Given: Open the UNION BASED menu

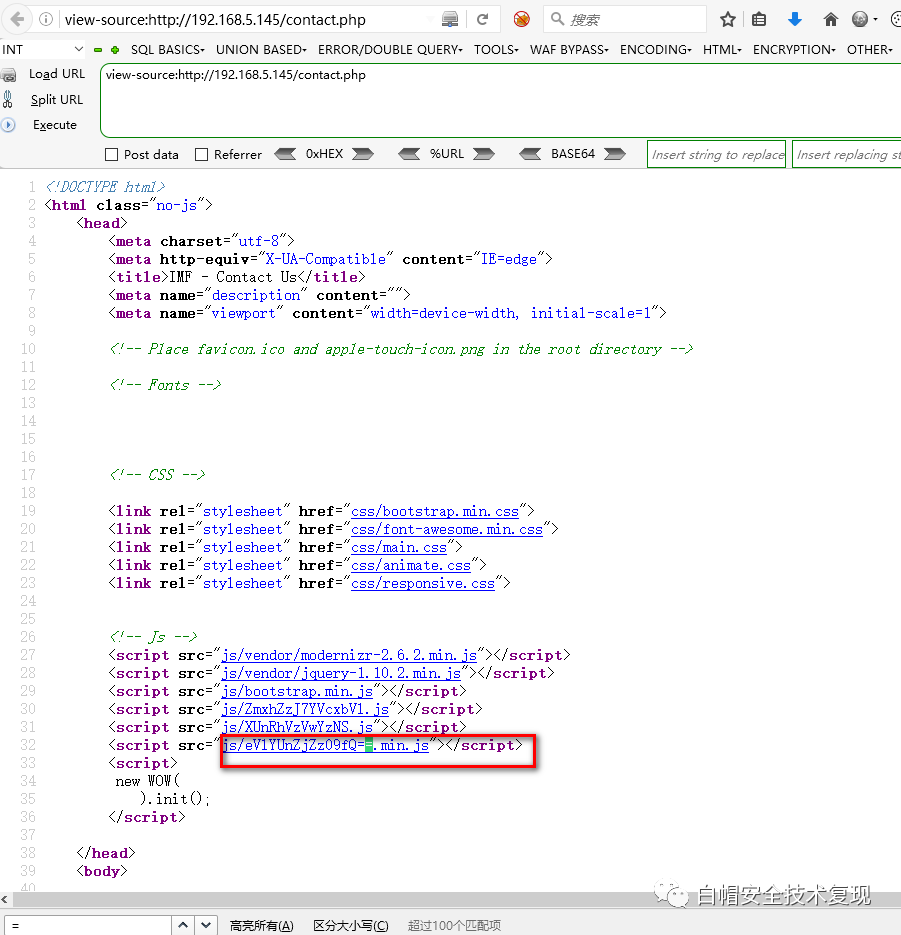Looking at the screenshot, I should [x=262, y=49].
